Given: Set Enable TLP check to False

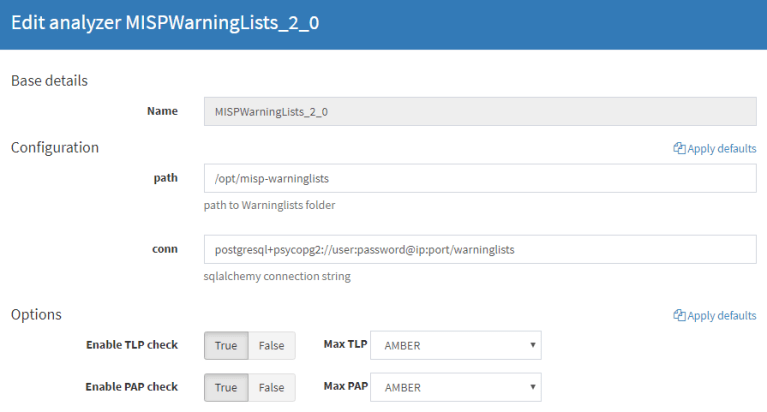Looking at the screenshot, I should click(x=271, y=346).
